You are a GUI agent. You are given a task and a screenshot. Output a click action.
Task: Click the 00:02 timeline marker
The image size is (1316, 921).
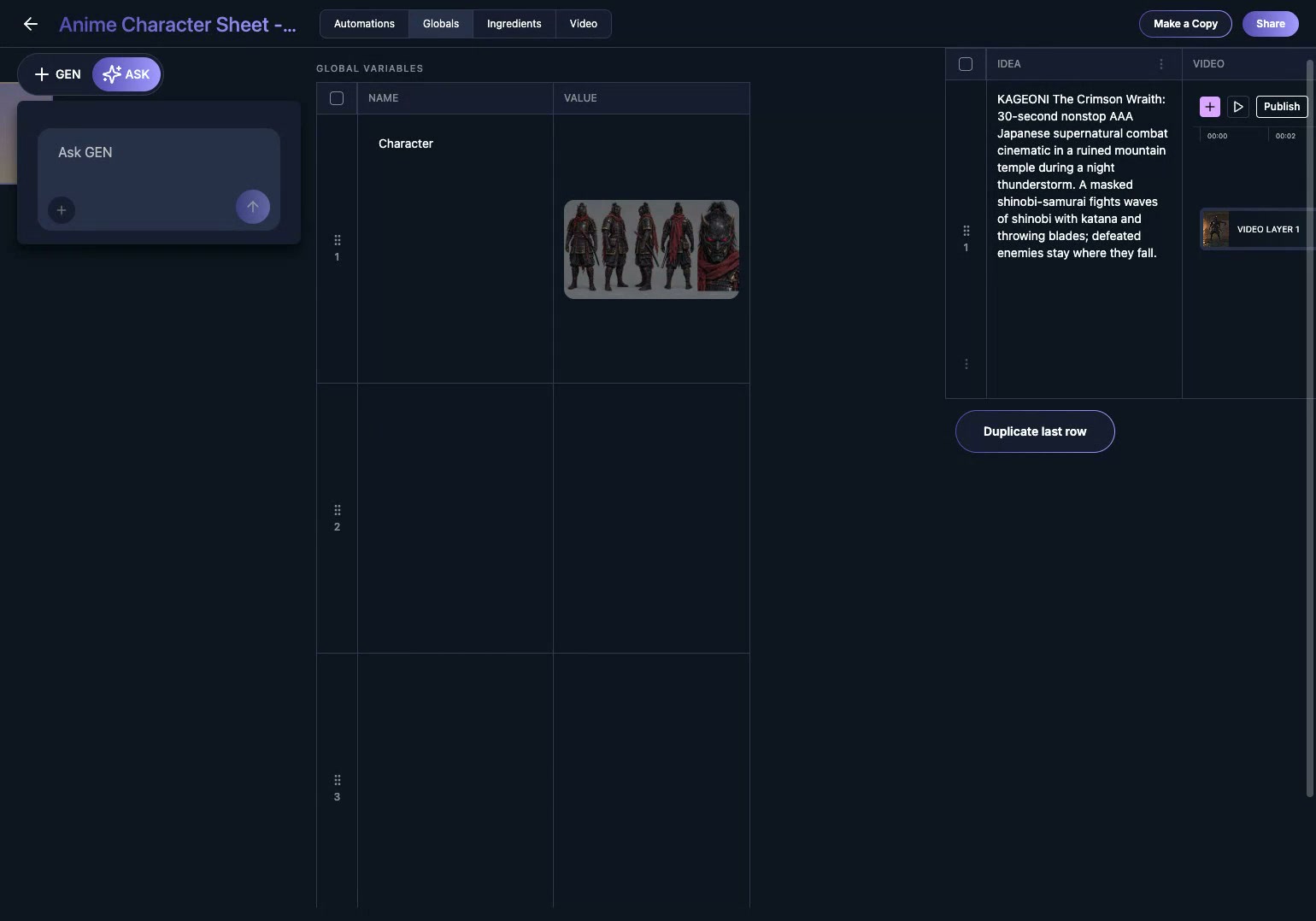1285,136
